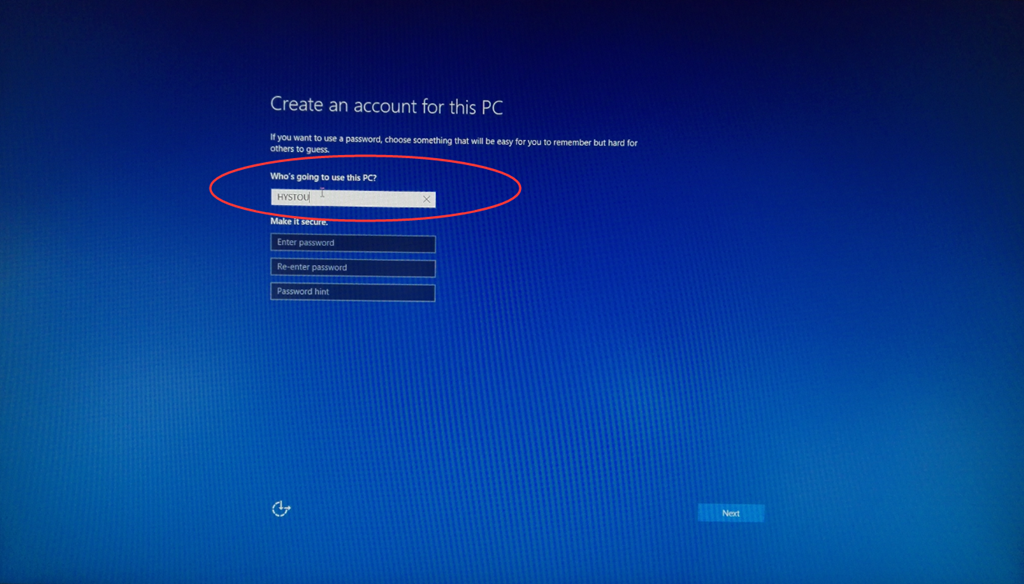Click the password advice paragraph under the heading
Image resolution: width=1024 pixels, height=584 pixels.
click(453, 142)
